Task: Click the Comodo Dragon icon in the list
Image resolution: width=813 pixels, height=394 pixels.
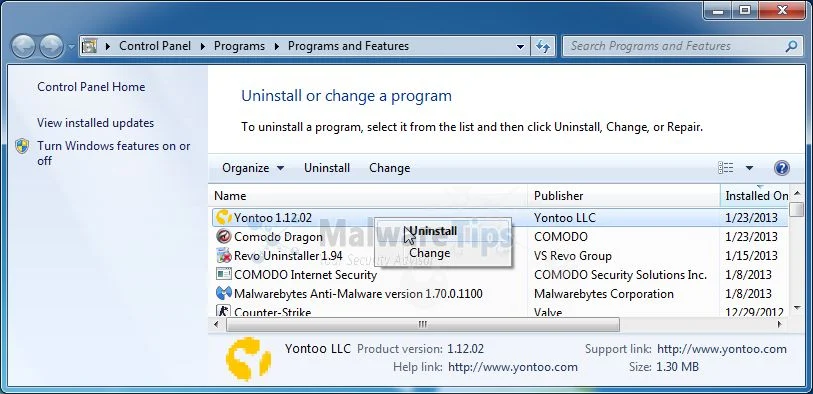Action: tap(223, 236)
